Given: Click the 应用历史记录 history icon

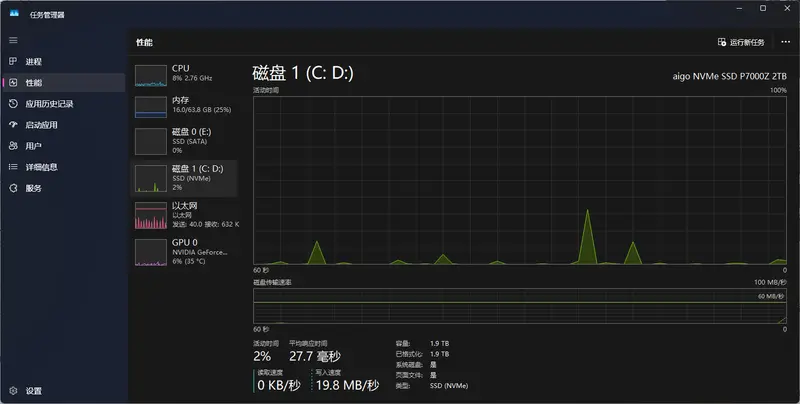Looking at the screenshot, I should click(13, 104).
